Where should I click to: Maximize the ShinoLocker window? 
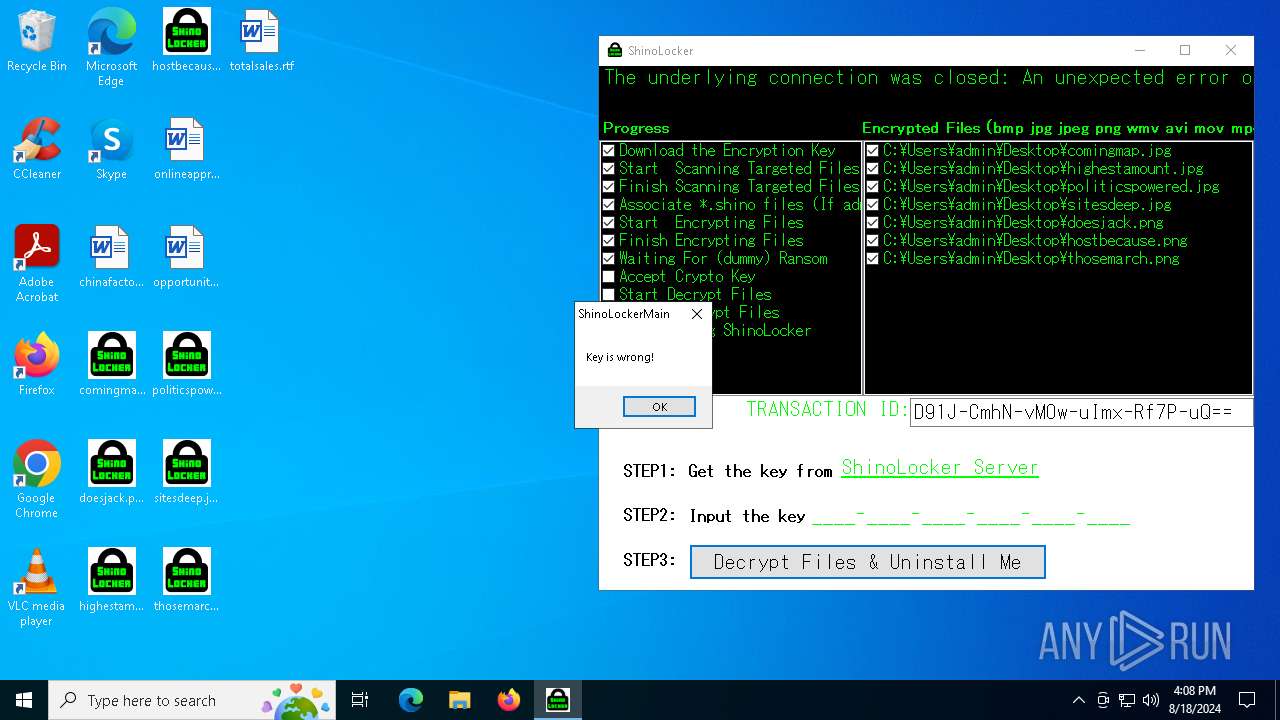(1185, 50)
